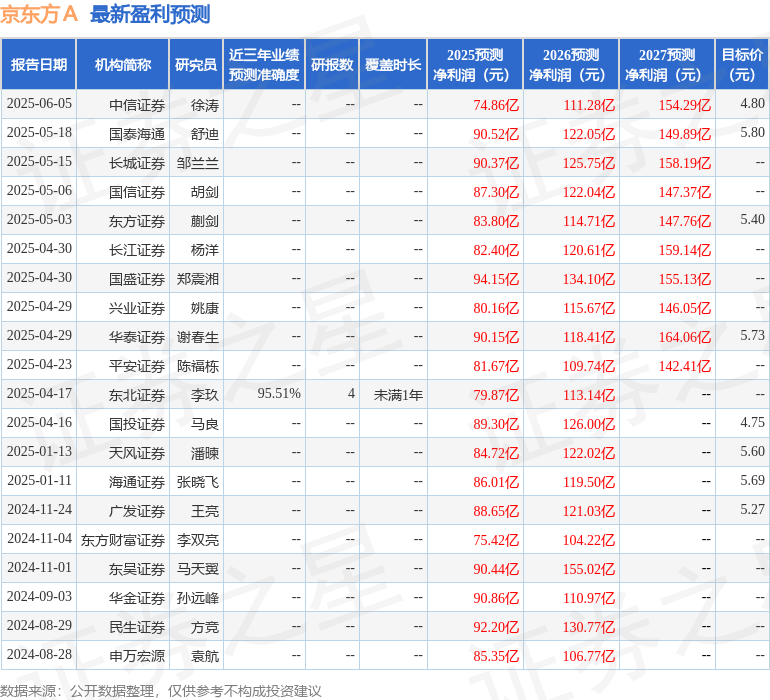
Task: Click analyst name 李玖
Action: tap(205, 395)
